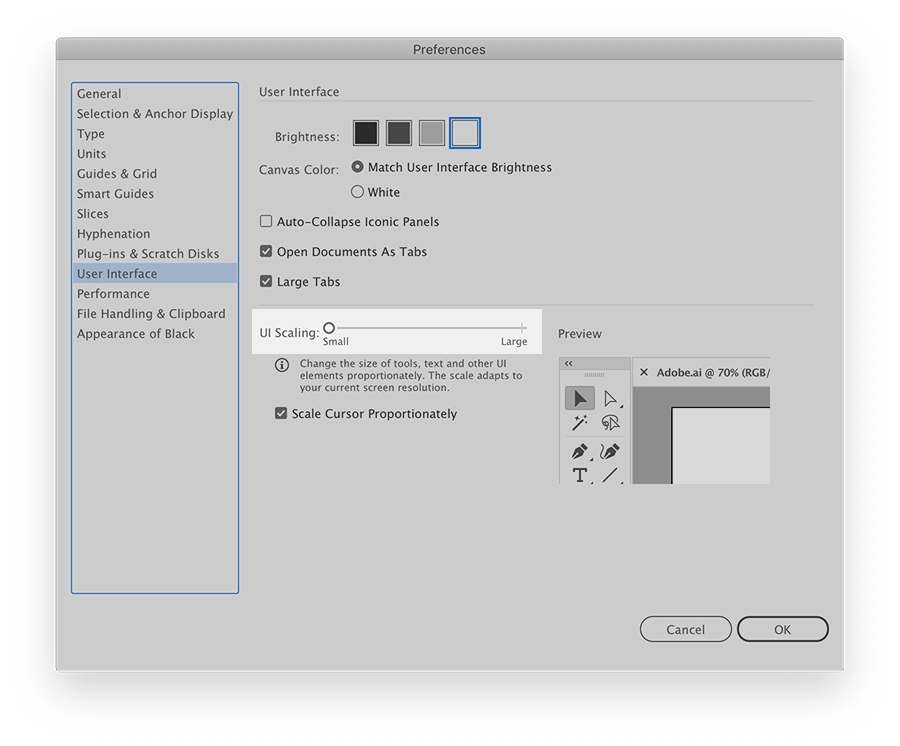Select the Curvature tool in preview

coord(610,452)
